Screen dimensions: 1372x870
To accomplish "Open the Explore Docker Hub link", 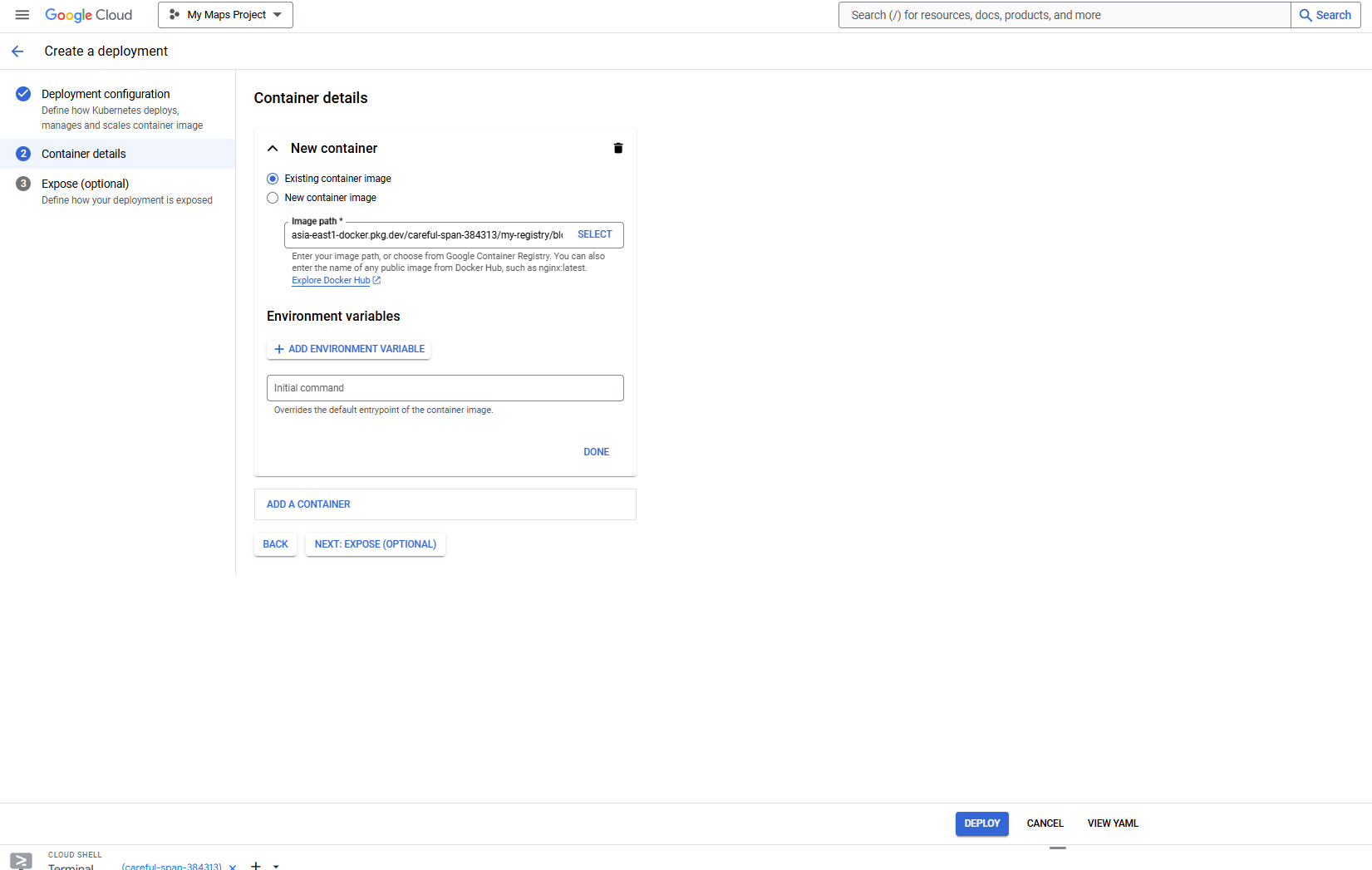I will pos(330,280).
